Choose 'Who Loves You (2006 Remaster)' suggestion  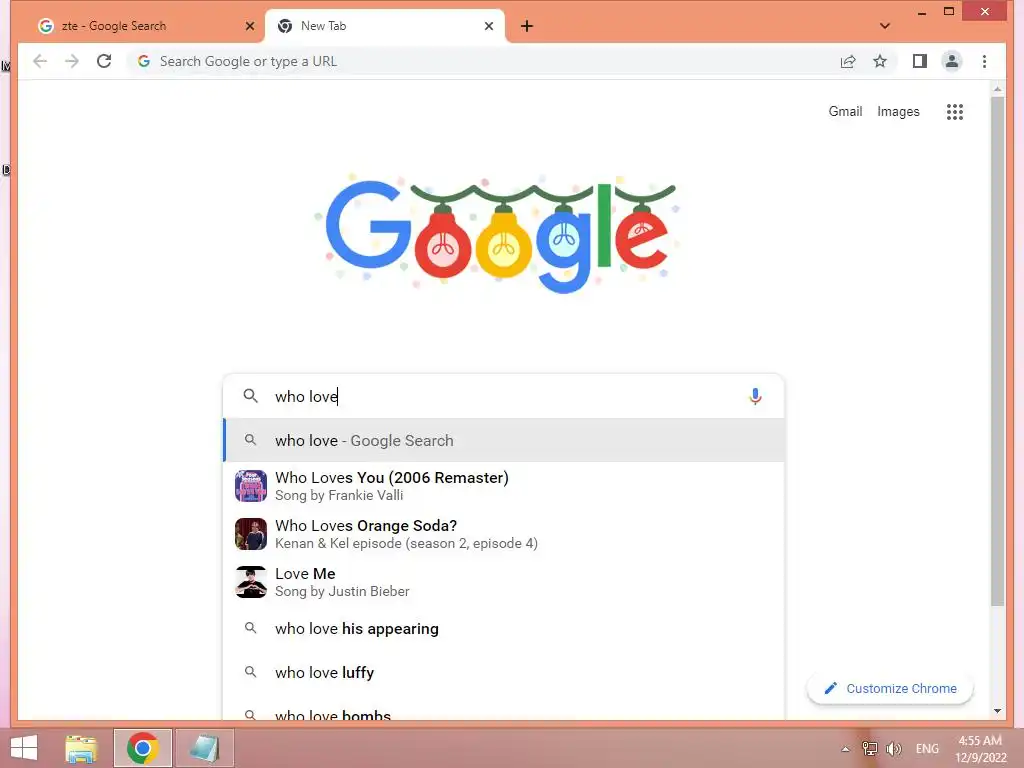click(504, 486)
